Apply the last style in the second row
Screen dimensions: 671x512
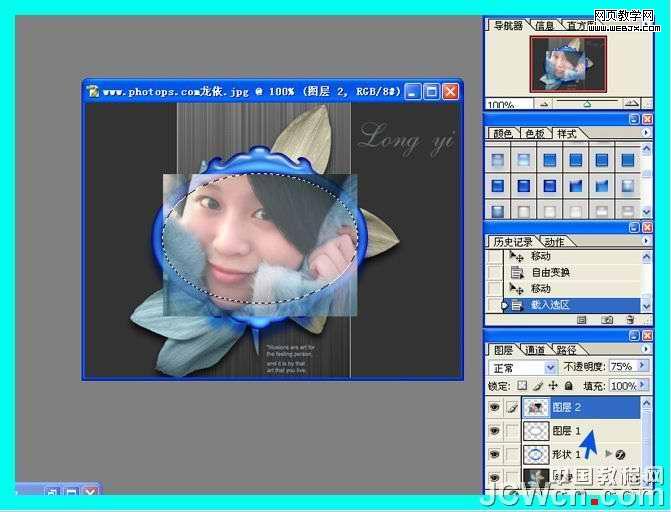(627, 186)
